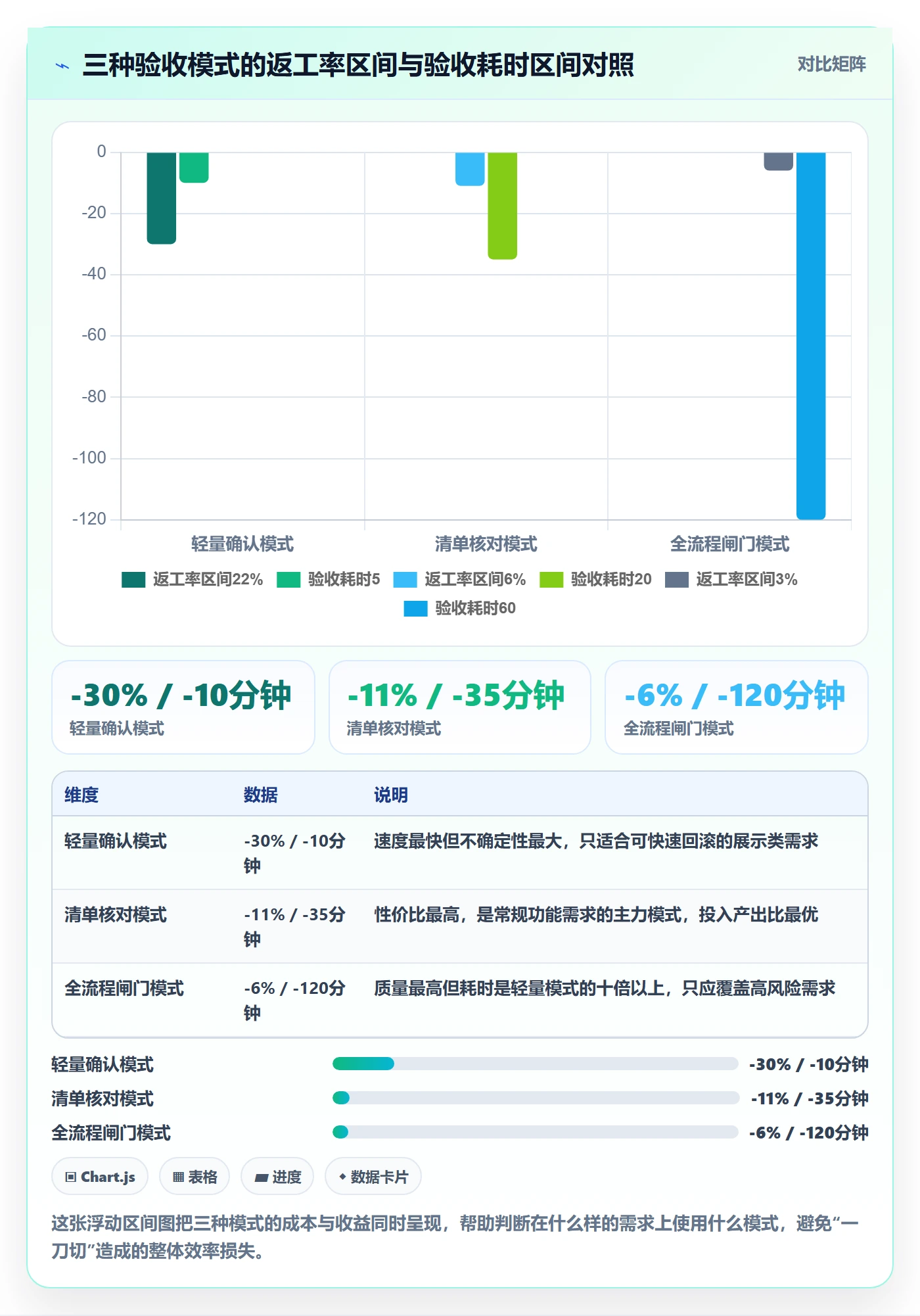This screenshot has width=920, height=1316.
Task: Toggle the 返工率区间6% legend entry
Action: 459,579
